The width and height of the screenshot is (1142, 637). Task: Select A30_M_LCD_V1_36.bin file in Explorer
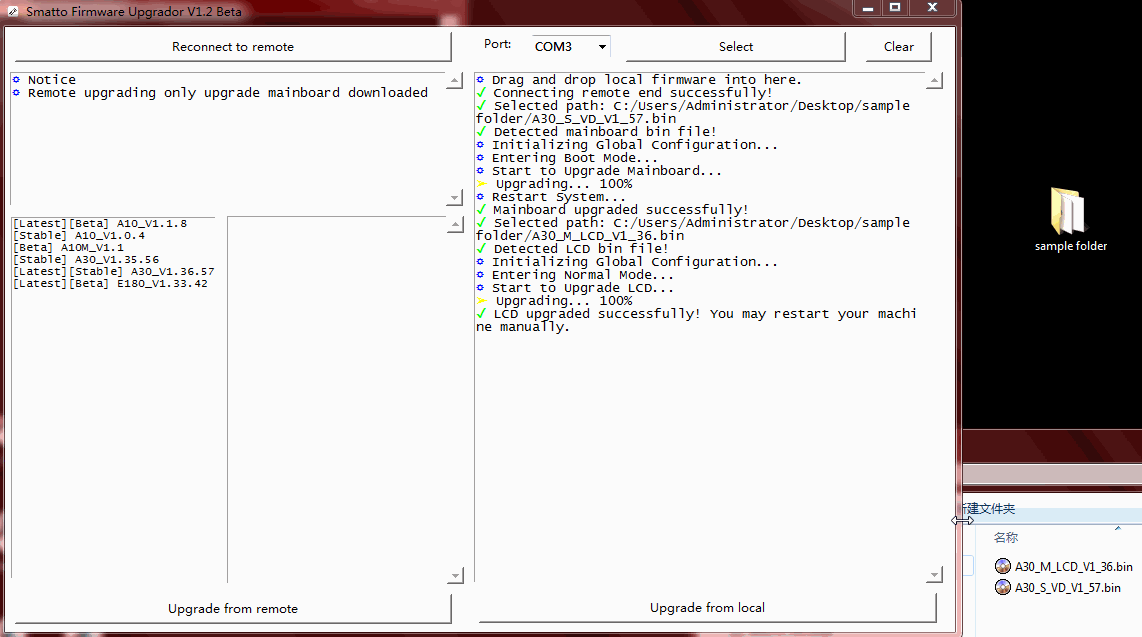click(1064, 566)
